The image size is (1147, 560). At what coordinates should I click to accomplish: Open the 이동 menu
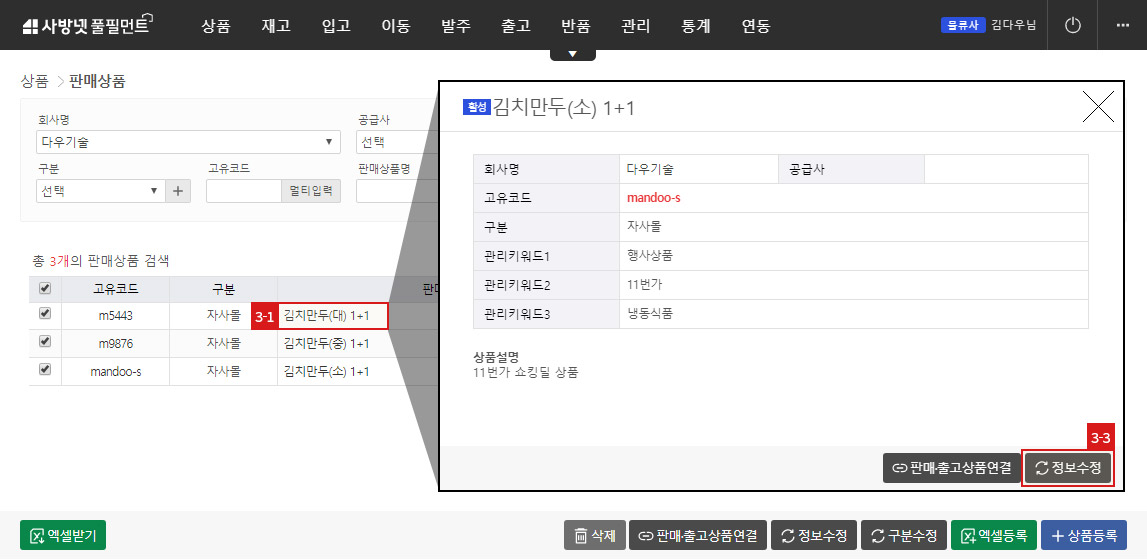click(x=396, y=26)
